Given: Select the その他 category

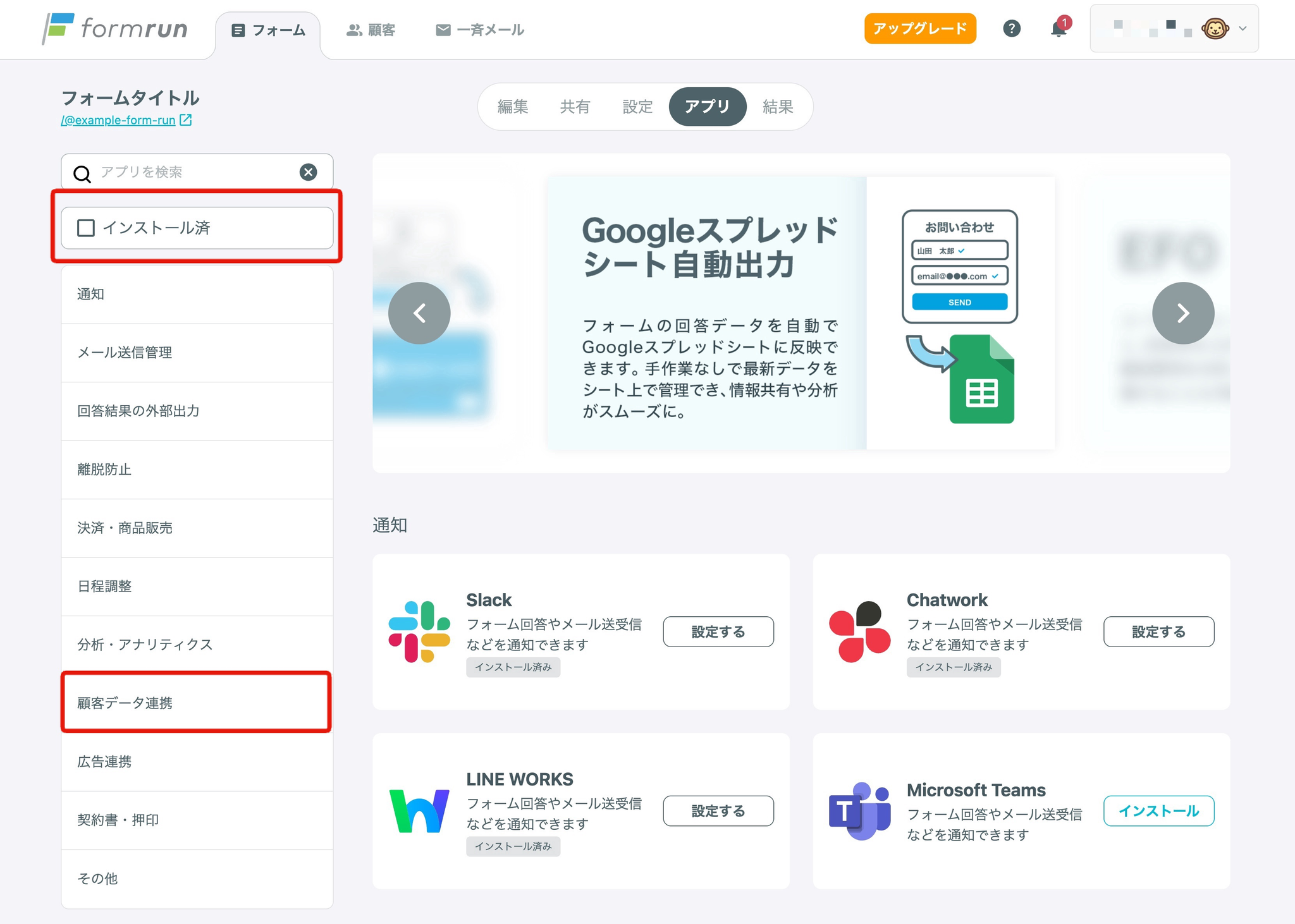Looking at the screenshot, I should click(x=197, y=879).
